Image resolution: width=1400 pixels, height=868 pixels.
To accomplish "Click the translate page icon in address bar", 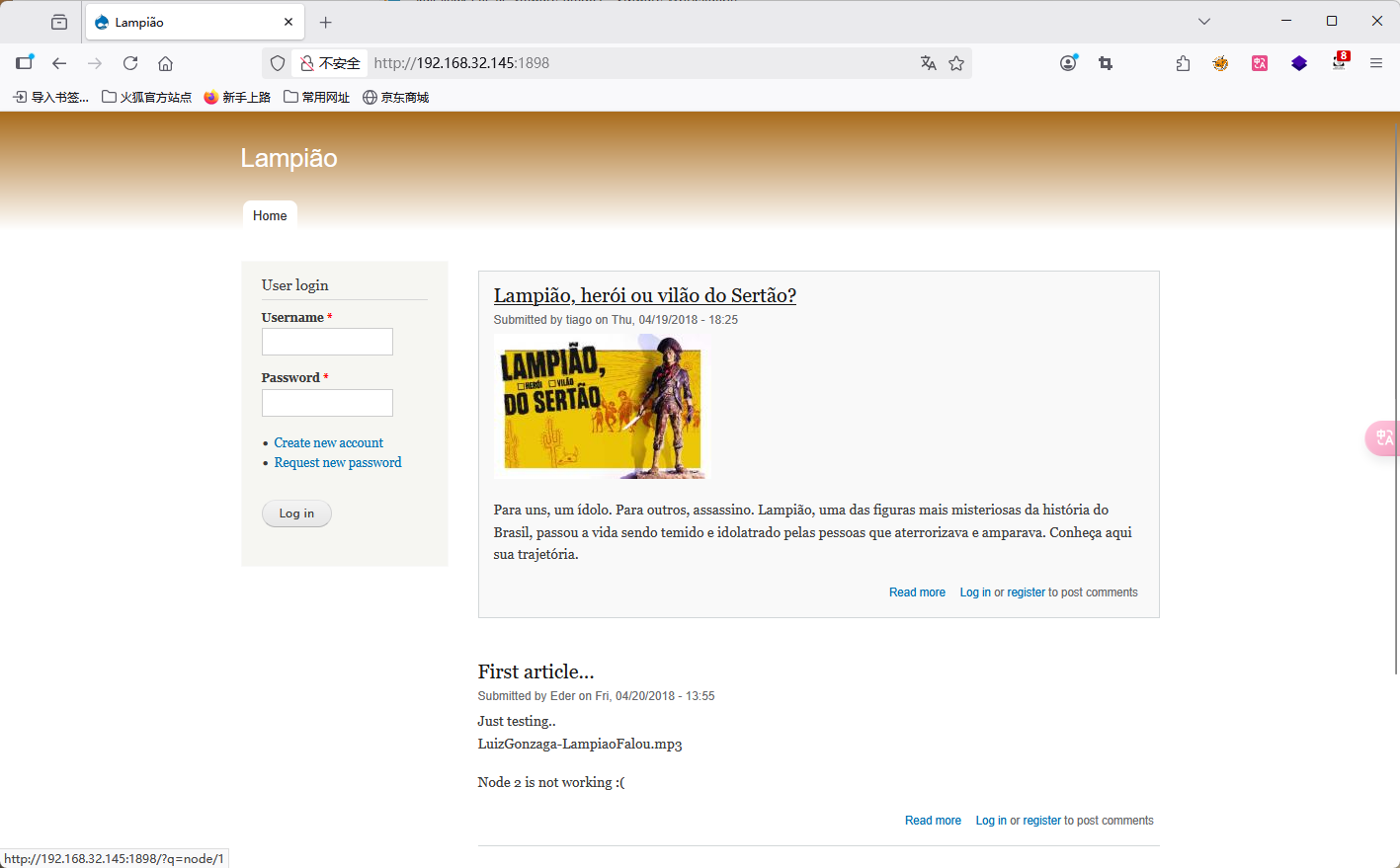I will click(928, 63).
